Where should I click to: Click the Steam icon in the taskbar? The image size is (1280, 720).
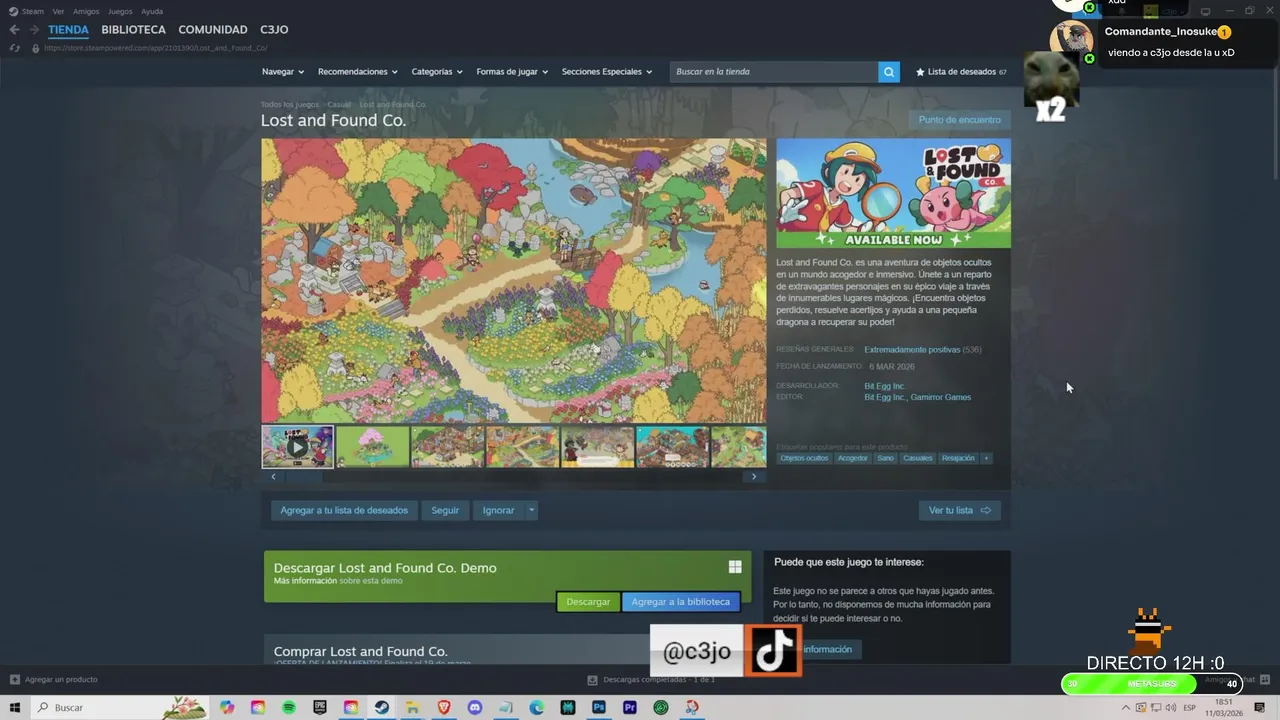pos(382,707)
